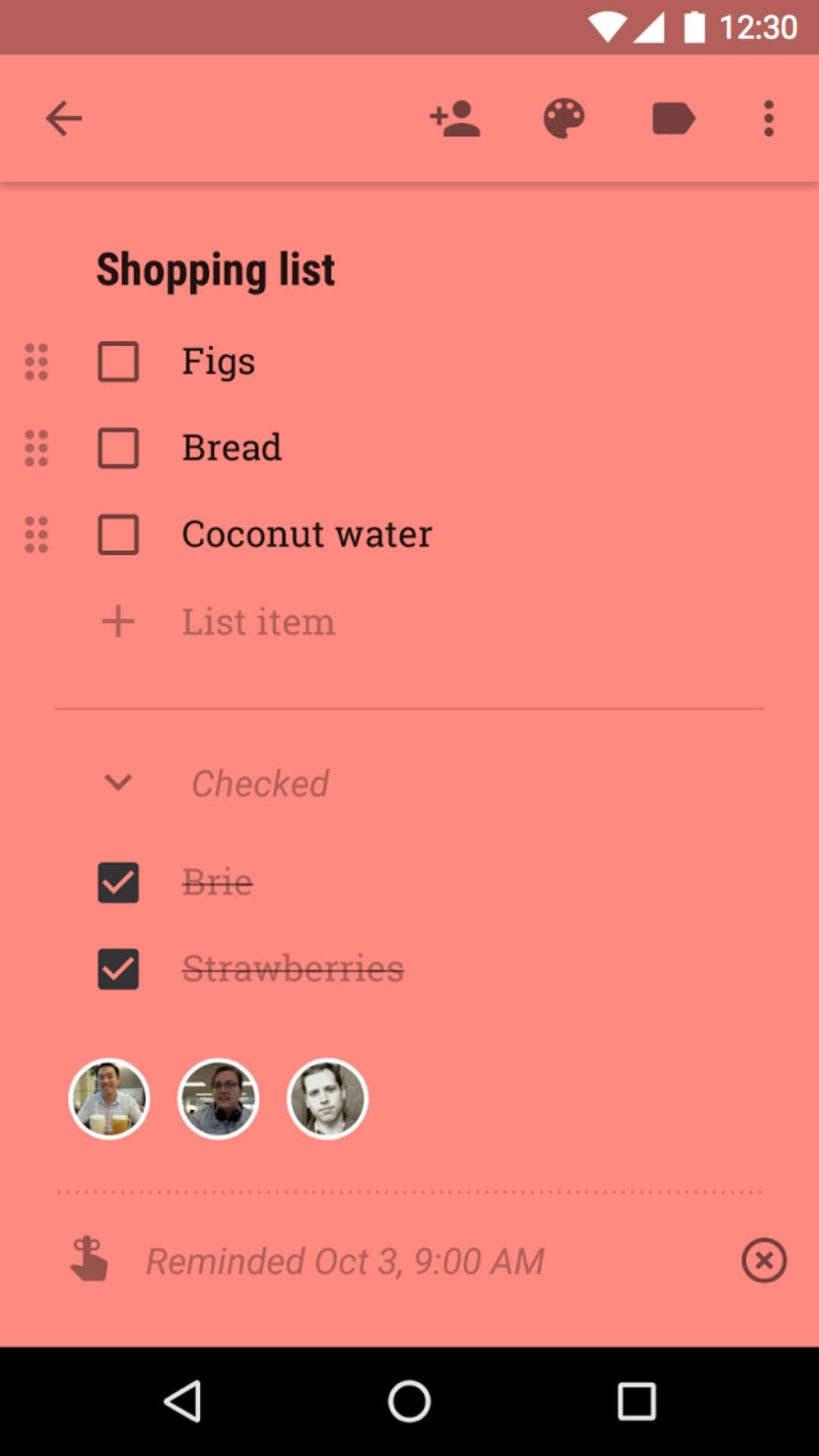Check the Bread checkbox
Viewport: 819px width, 1456px height.
(118, 448)
